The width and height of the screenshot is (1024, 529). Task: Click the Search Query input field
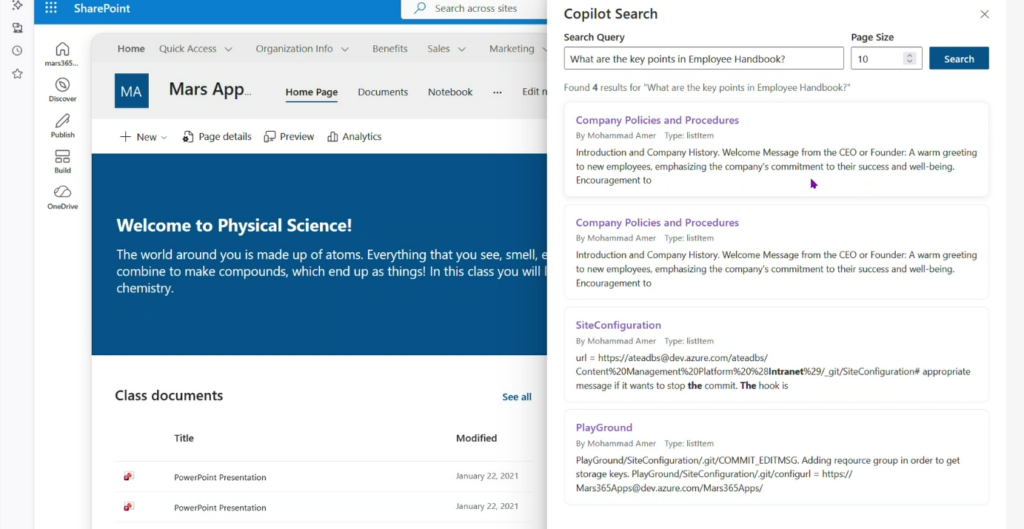click(x=704, y=59)
